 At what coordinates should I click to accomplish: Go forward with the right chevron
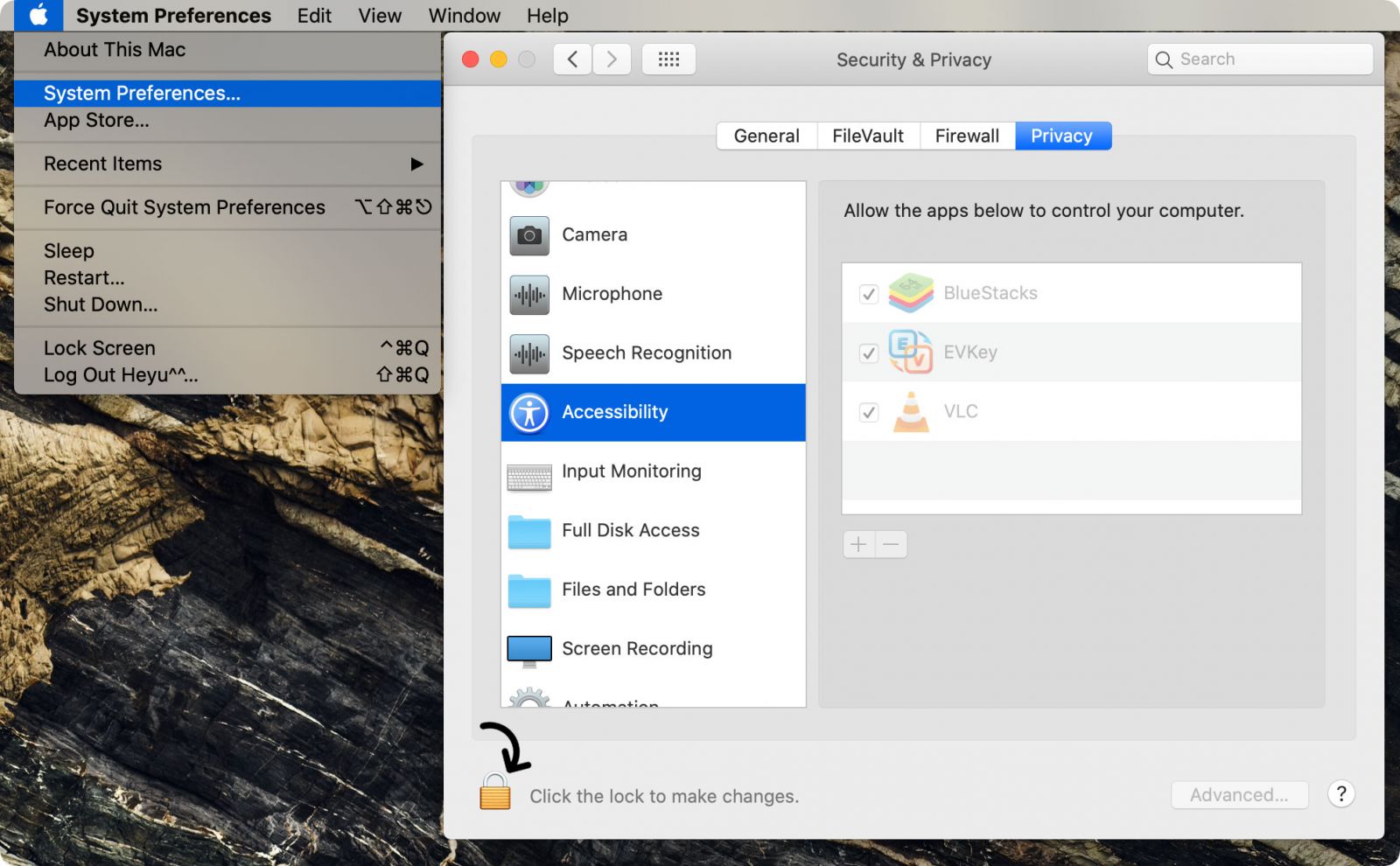(612, 59)
